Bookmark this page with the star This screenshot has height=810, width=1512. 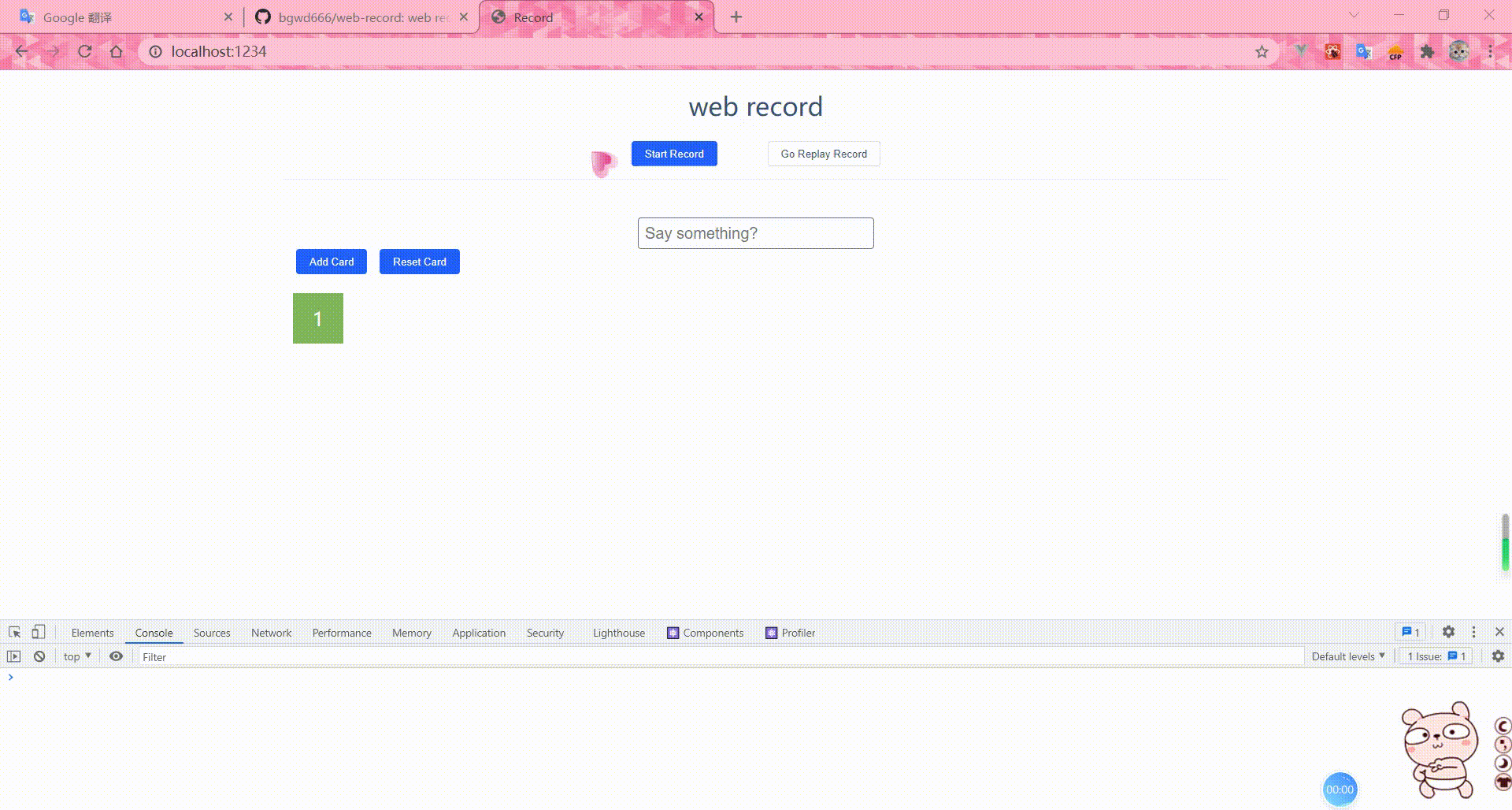click(x=1261, y=50)
